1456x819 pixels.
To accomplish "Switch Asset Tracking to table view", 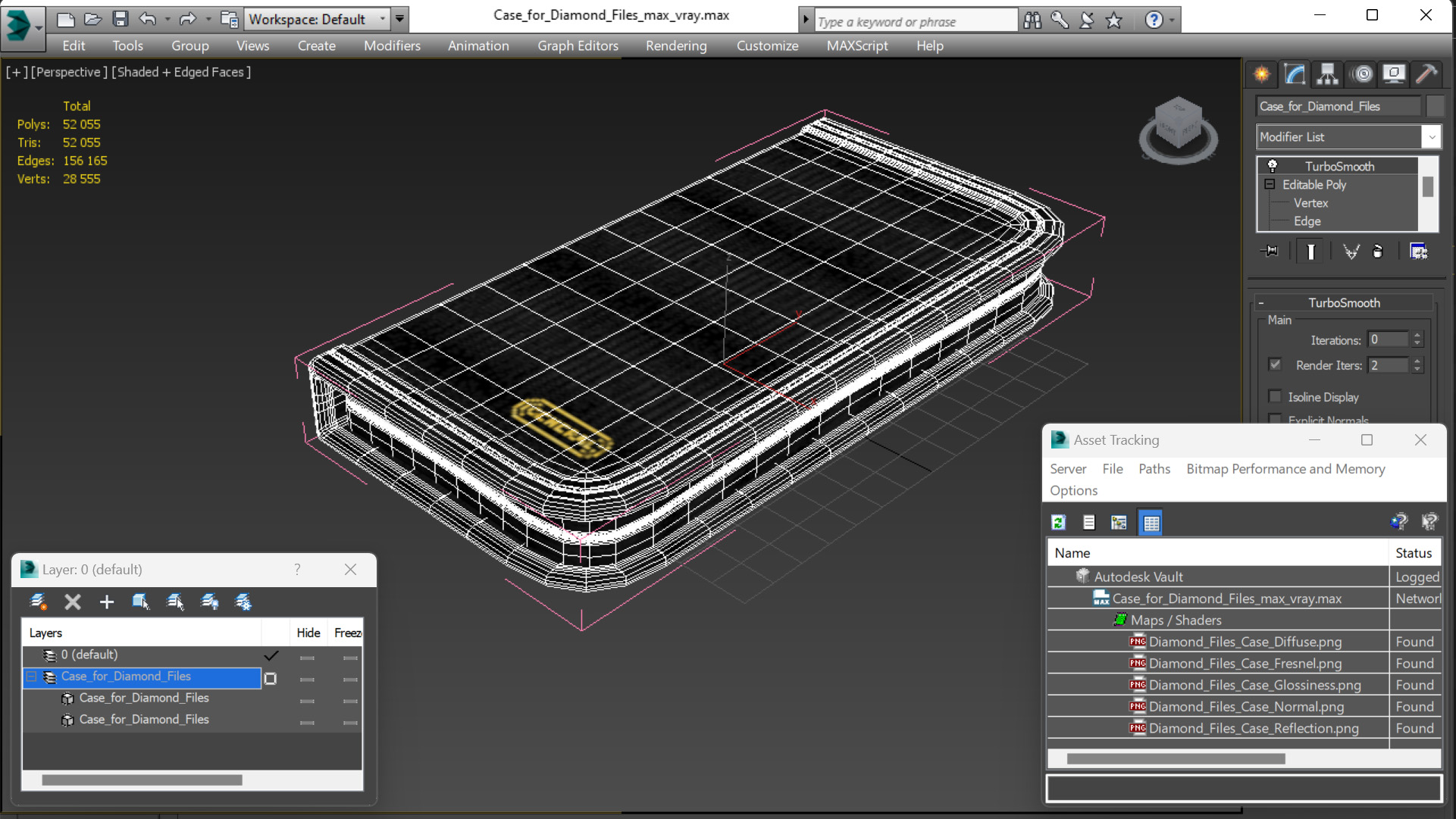I will point(1151,522).
